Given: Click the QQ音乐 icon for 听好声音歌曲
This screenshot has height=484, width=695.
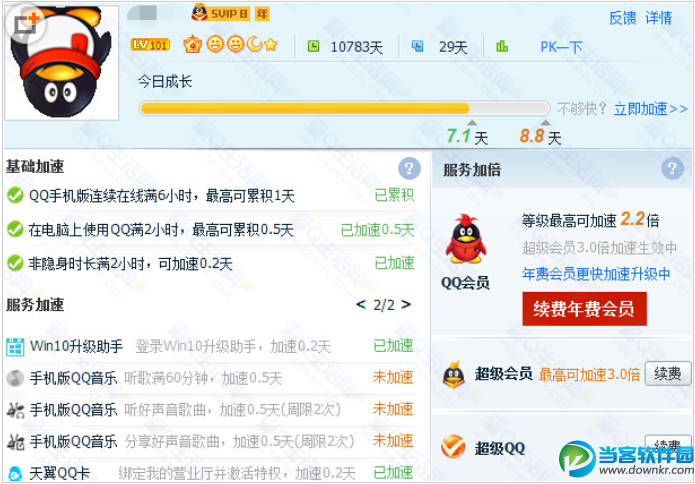Looking at the screenshot, I should coord(15,410).
